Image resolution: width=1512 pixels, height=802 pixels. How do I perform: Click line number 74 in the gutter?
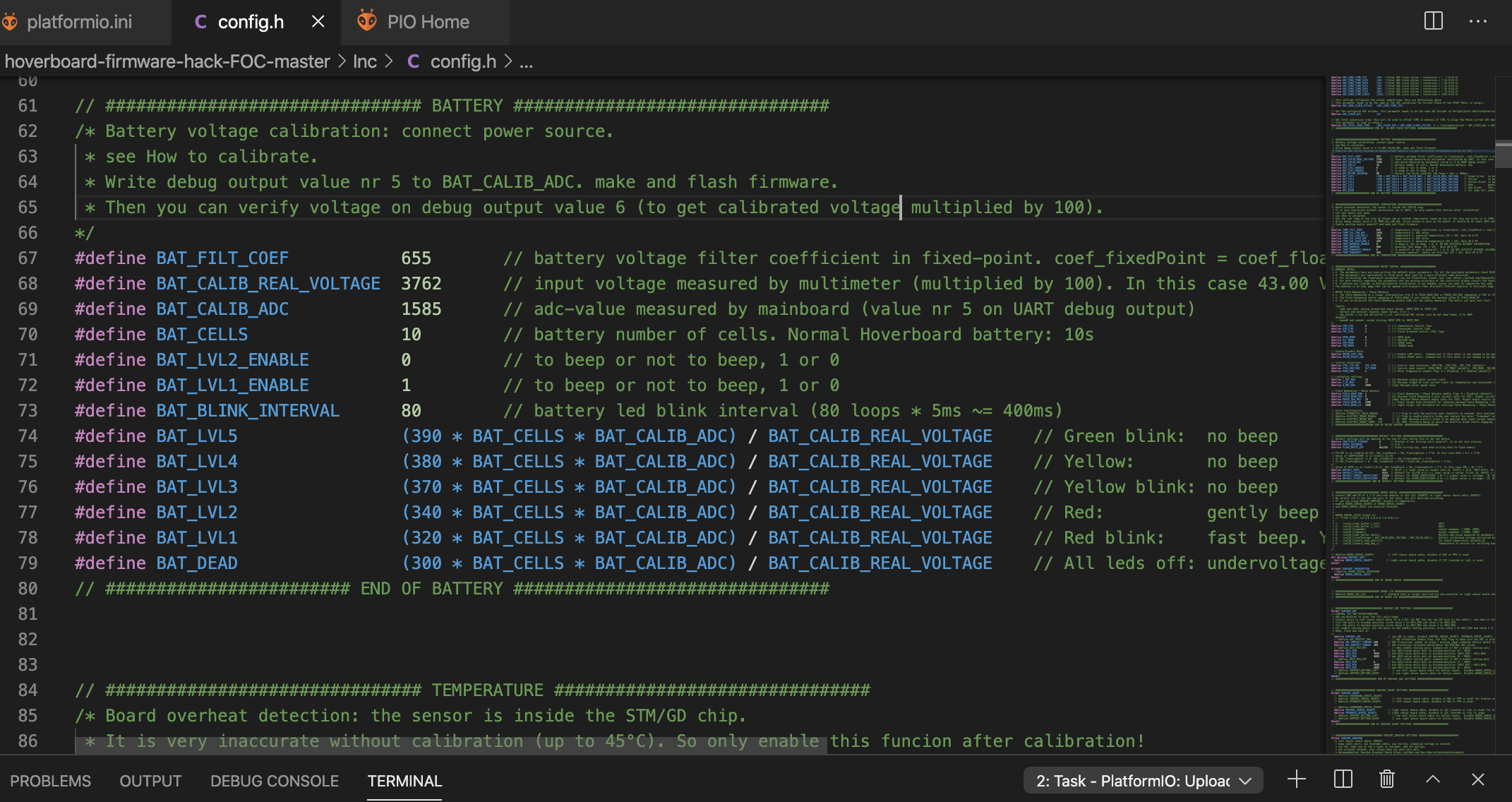click(28, 436)
